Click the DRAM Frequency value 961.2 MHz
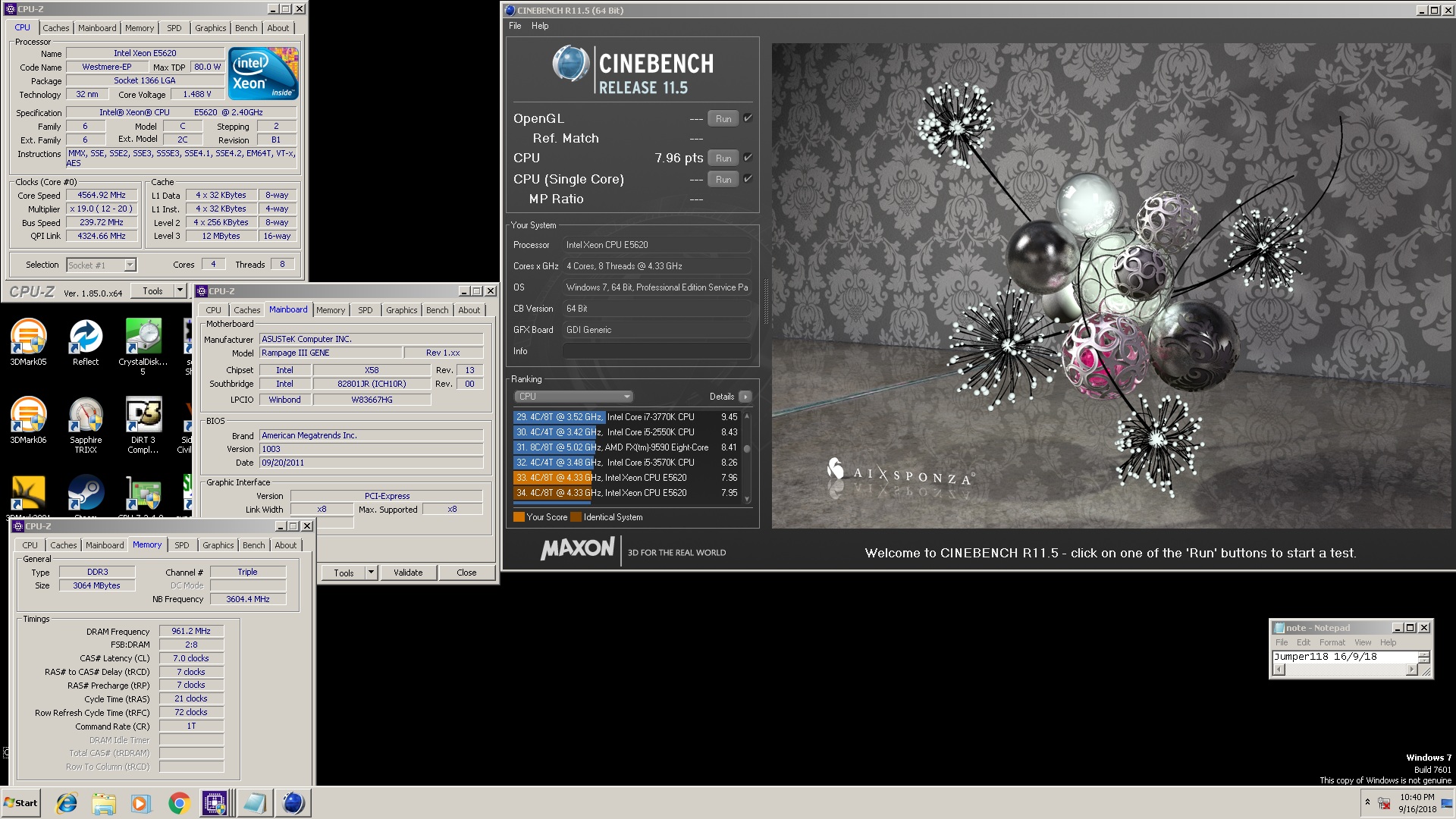 click(191, 631)
